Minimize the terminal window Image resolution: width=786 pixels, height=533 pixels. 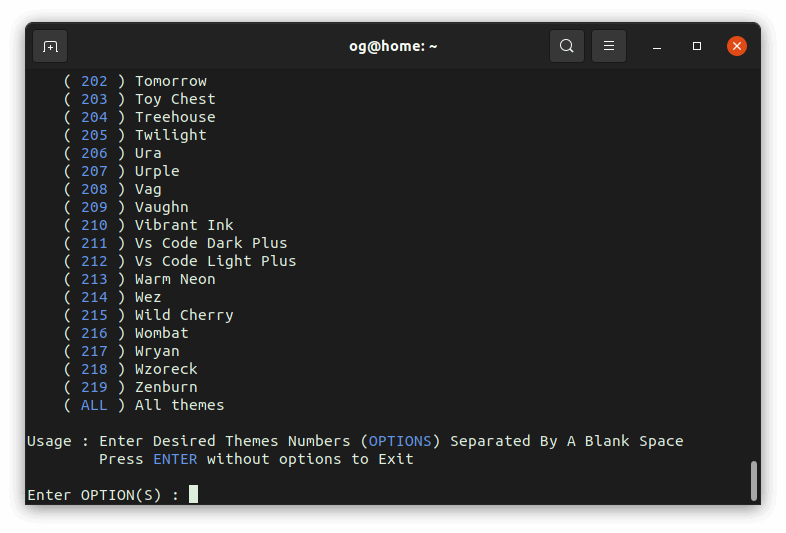(x=657, y=46)
